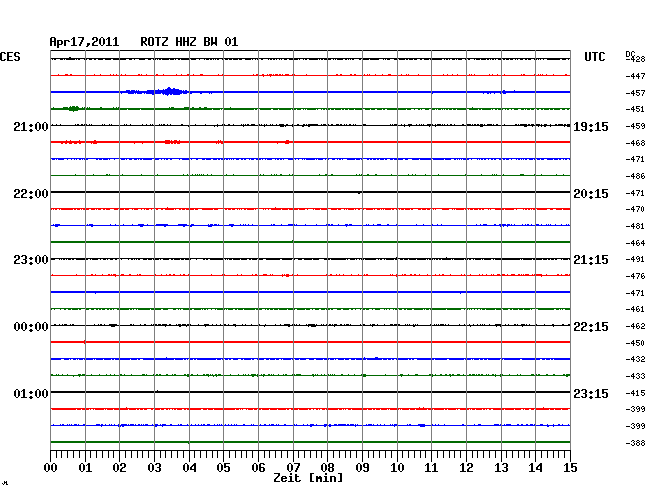Click the 11 minute axis label
Screen dimensions: 650x494
pos(431,468)
